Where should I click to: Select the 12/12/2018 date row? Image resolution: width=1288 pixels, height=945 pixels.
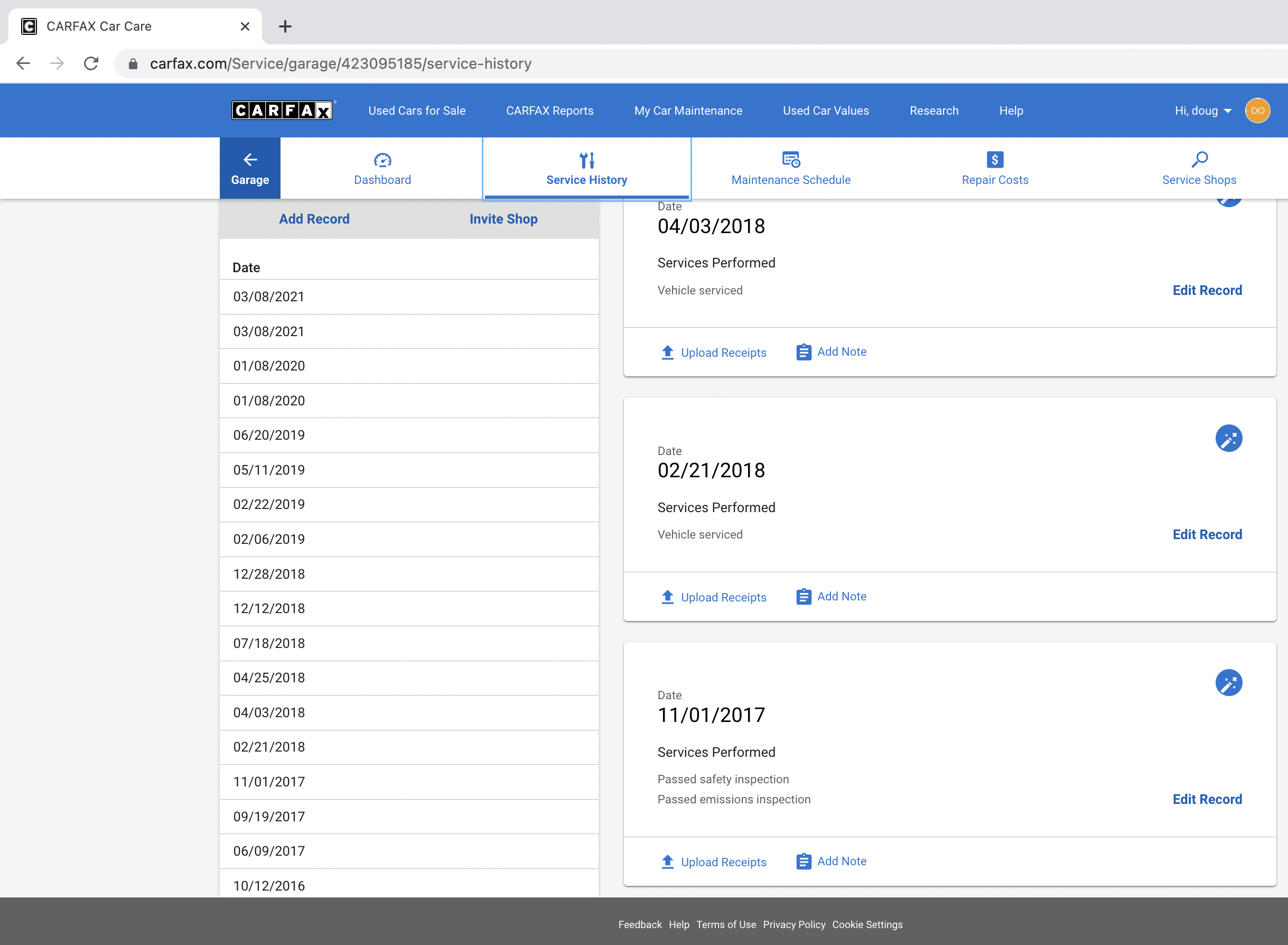[409, 609]
